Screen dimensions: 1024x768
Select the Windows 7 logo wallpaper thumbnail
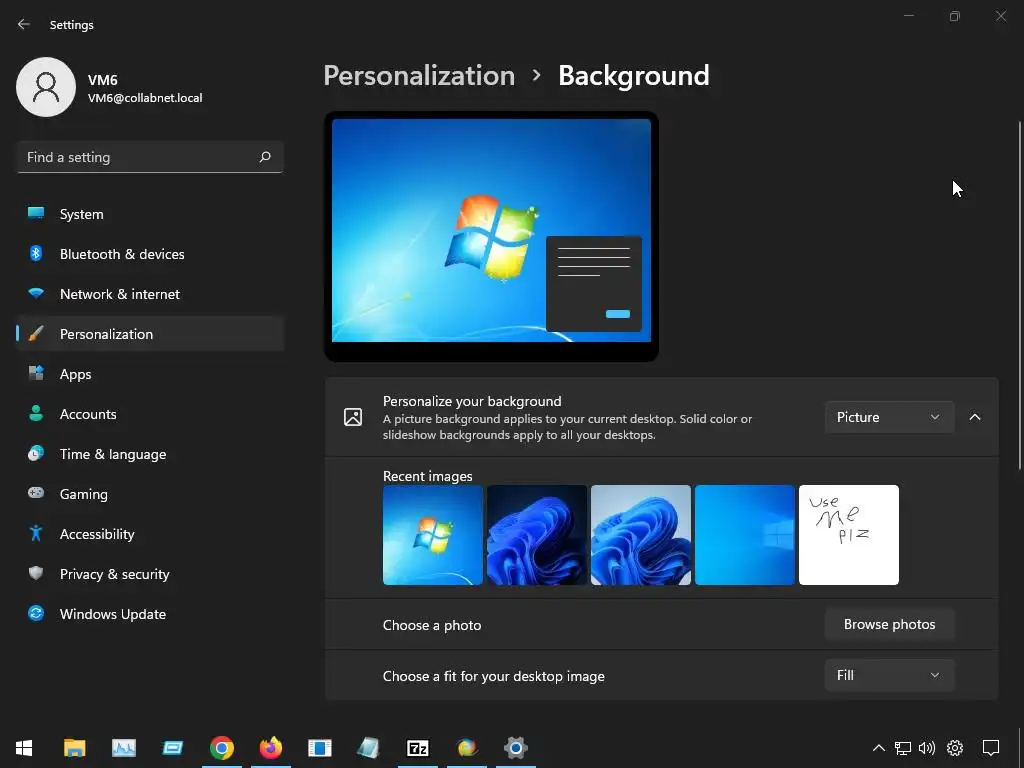tap(433, 535)
